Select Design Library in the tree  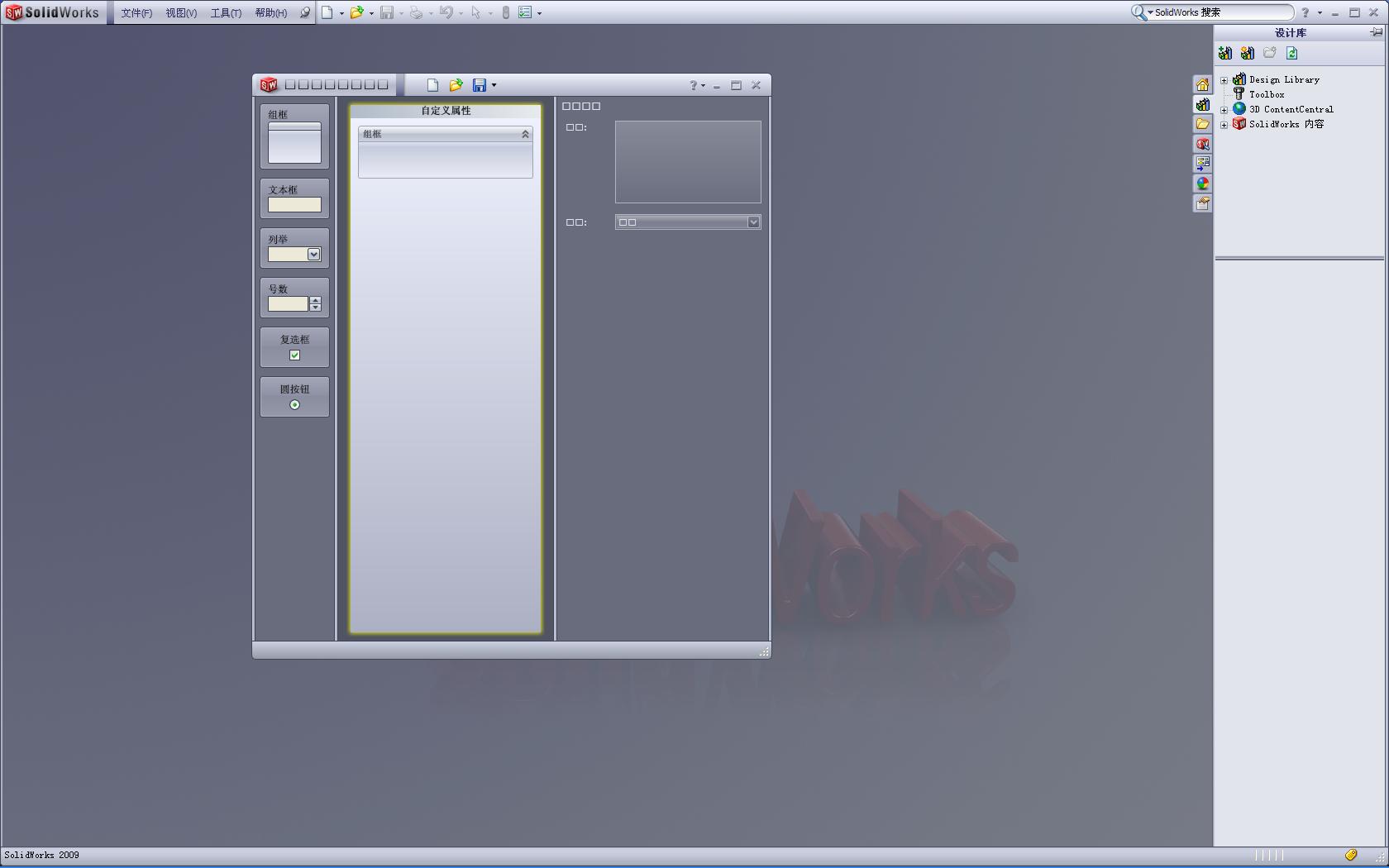1284,79
